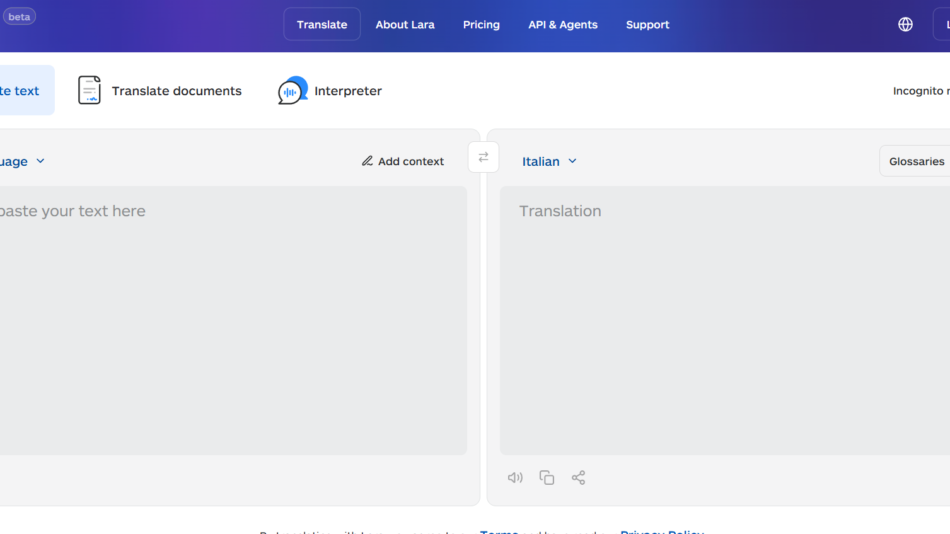Swap source and target languages
The width and height of the screenshot is (950, 534).
pos(483,157)
